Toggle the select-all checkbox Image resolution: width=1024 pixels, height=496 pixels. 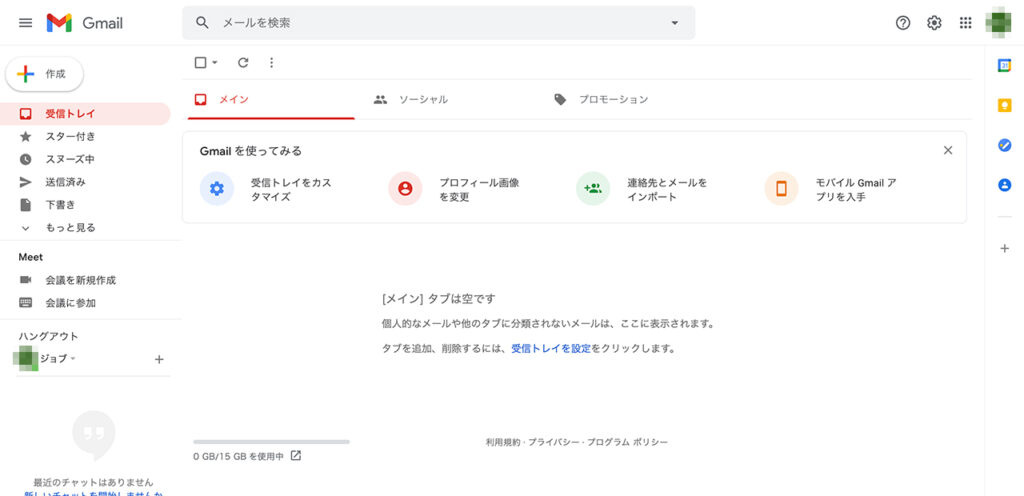click(200, 63)
